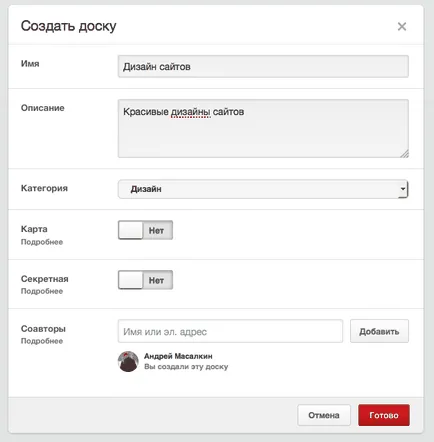This screenshot has width=434, height=442.
Task: Click the description textarea resize handle
Action: [x=404, y=153]
